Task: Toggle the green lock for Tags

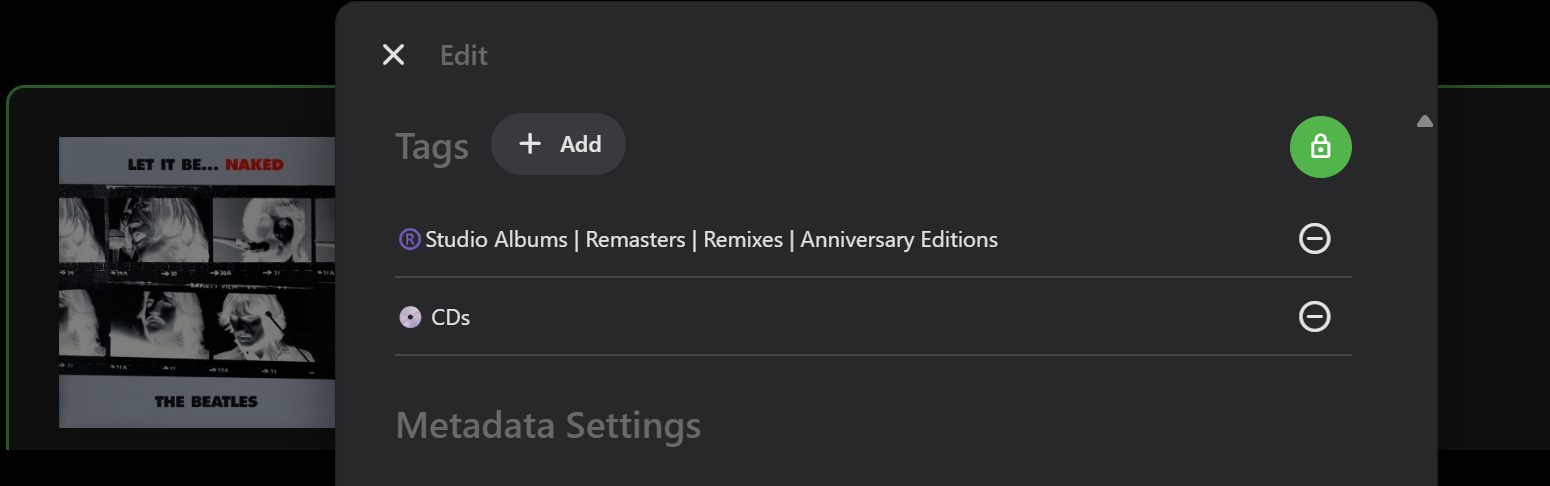Action: (x=1320, y=147)
